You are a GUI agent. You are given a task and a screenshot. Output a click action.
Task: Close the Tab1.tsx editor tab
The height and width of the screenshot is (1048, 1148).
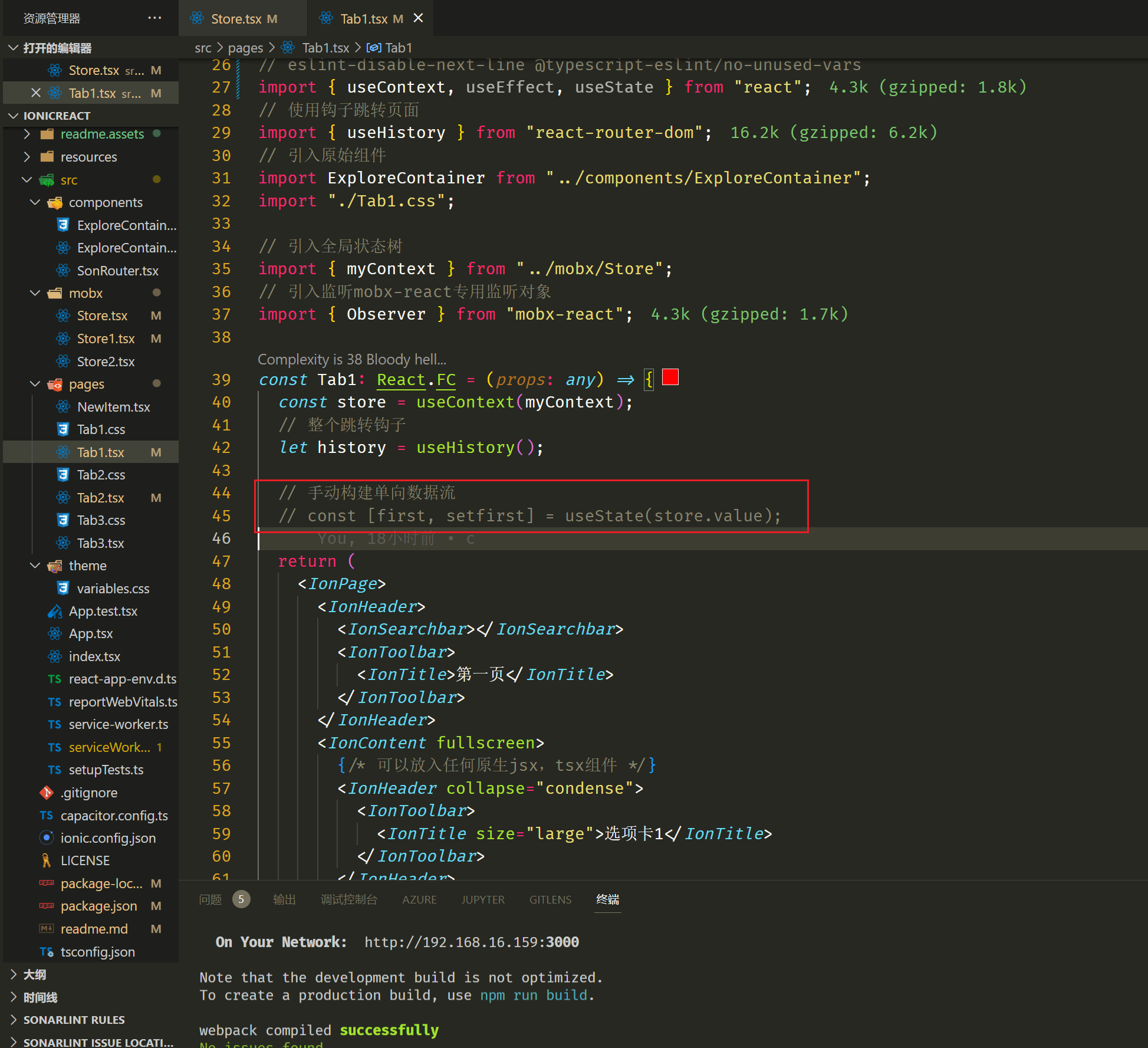point(419,18)
